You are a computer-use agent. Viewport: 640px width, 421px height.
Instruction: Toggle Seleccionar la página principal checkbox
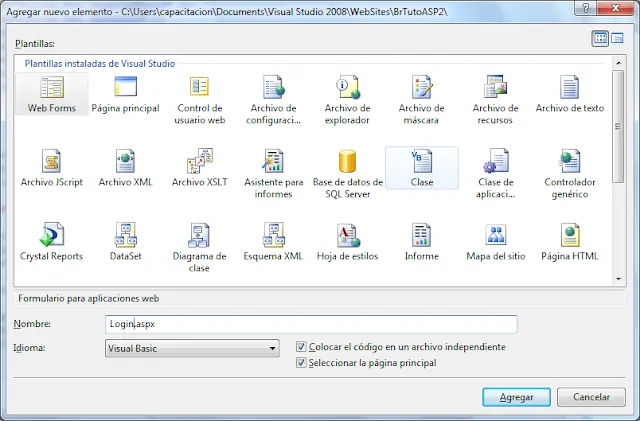301,363
